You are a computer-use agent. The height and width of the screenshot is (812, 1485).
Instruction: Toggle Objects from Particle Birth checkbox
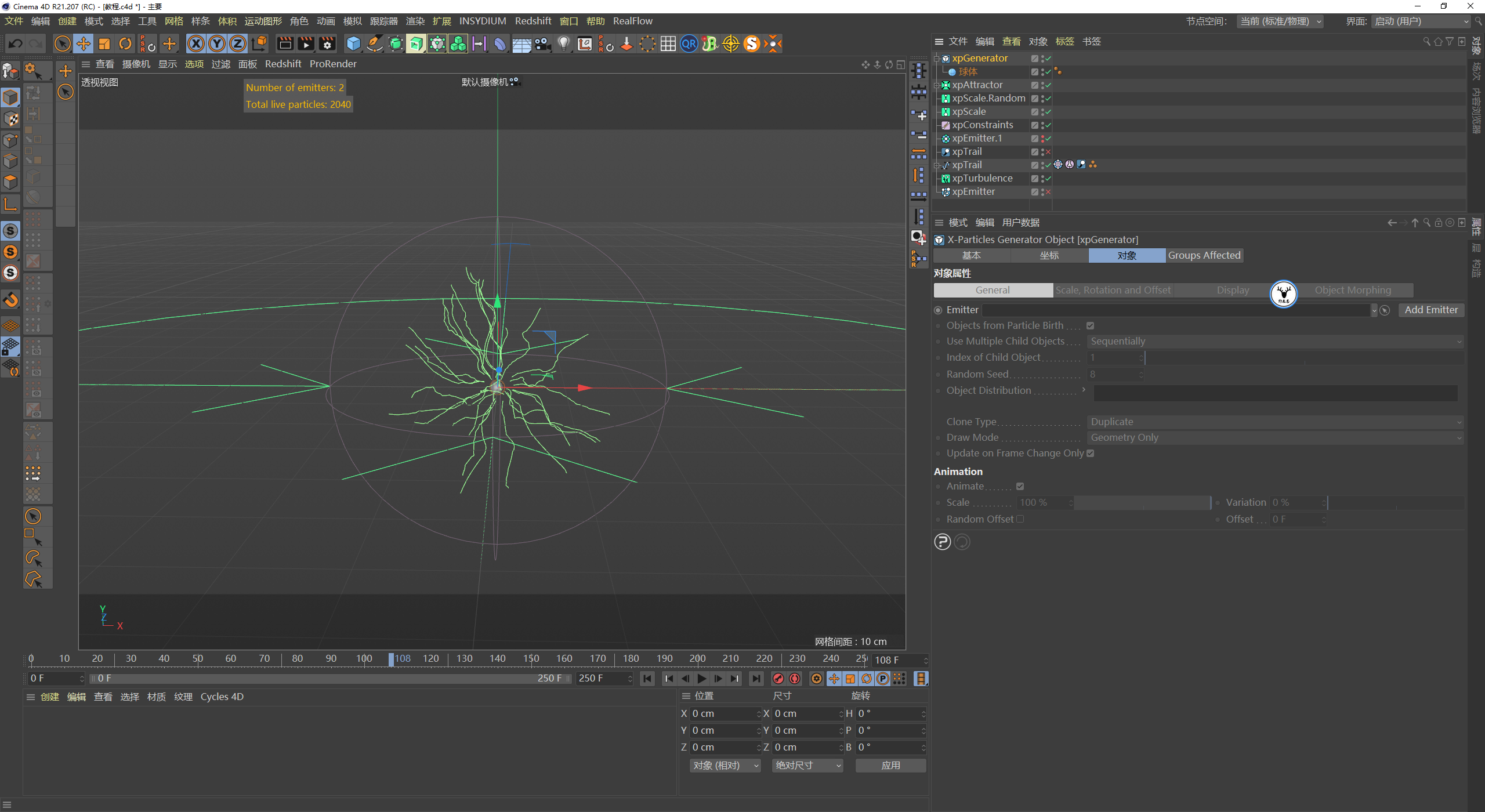coord(1091,326)
